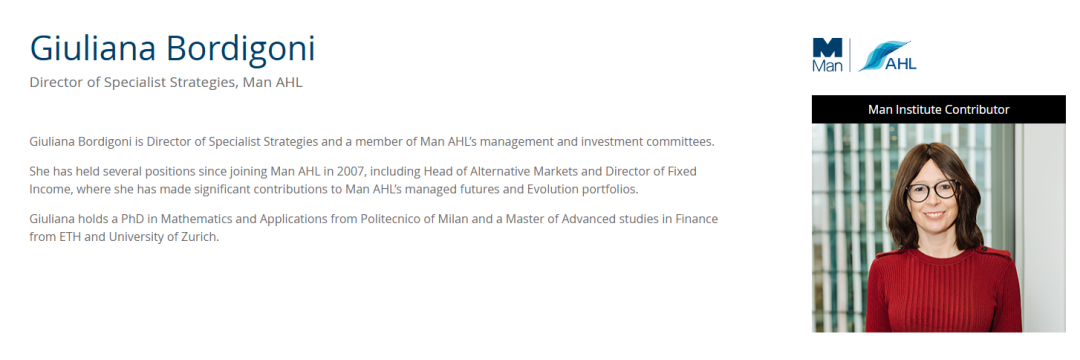Click the "Giuliana Bordigoni" page heading

pyautogui.click(x=172, y=48)
